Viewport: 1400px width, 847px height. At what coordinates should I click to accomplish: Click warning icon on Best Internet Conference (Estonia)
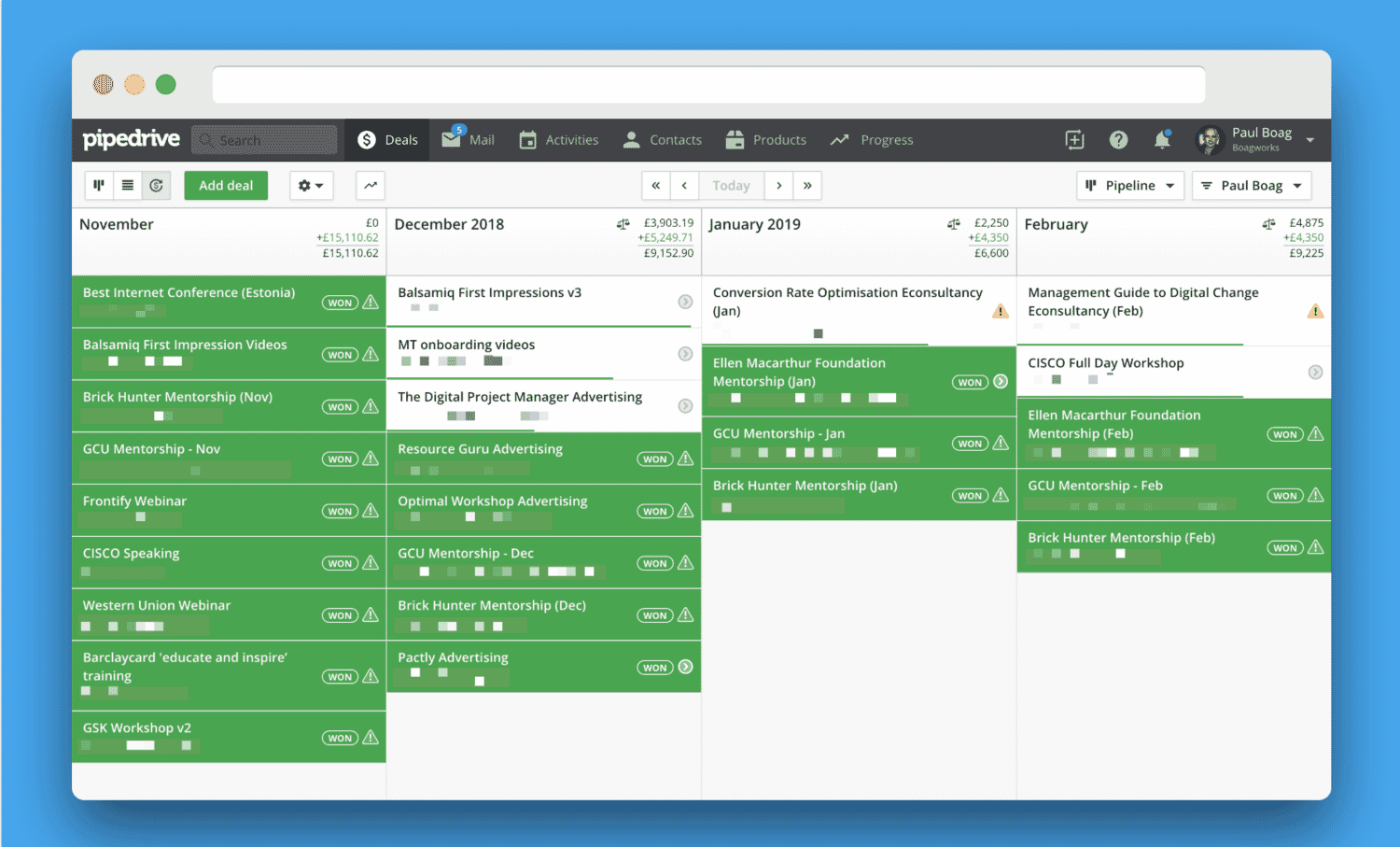371,302
